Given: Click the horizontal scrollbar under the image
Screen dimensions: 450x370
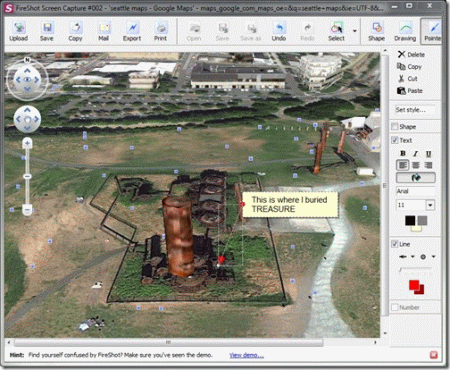Looking at the screenshot, I should click(x=168, y=342).
